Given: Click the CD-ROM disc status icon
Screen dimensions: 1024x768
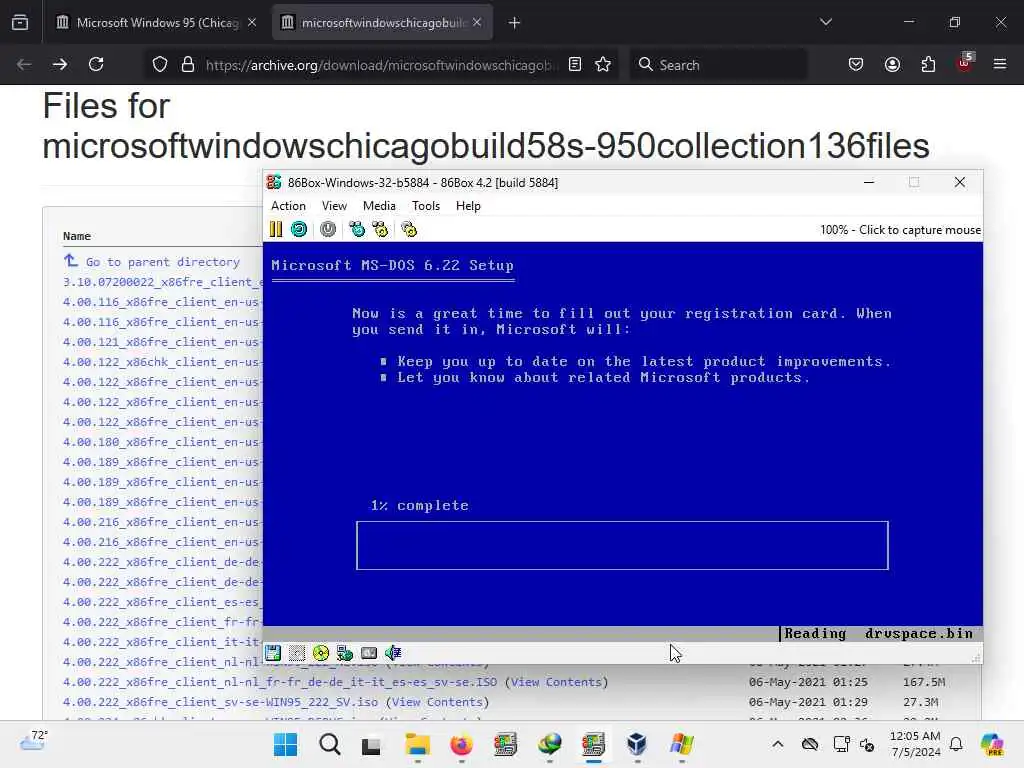Looking at the screenshot, I should tap(321, 653).
